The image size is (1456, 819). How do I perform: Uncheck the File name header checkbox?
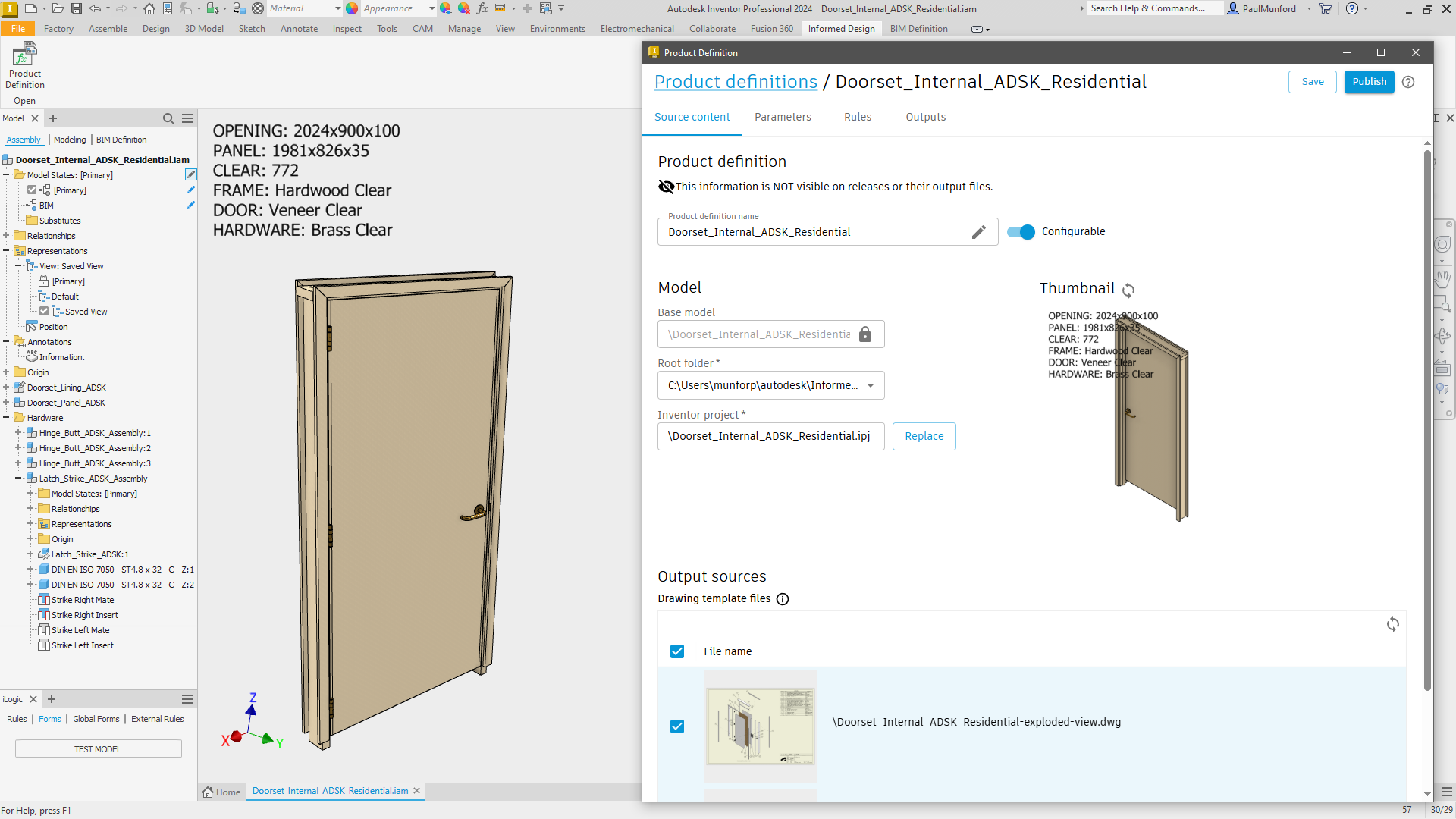tap(677, 651)
